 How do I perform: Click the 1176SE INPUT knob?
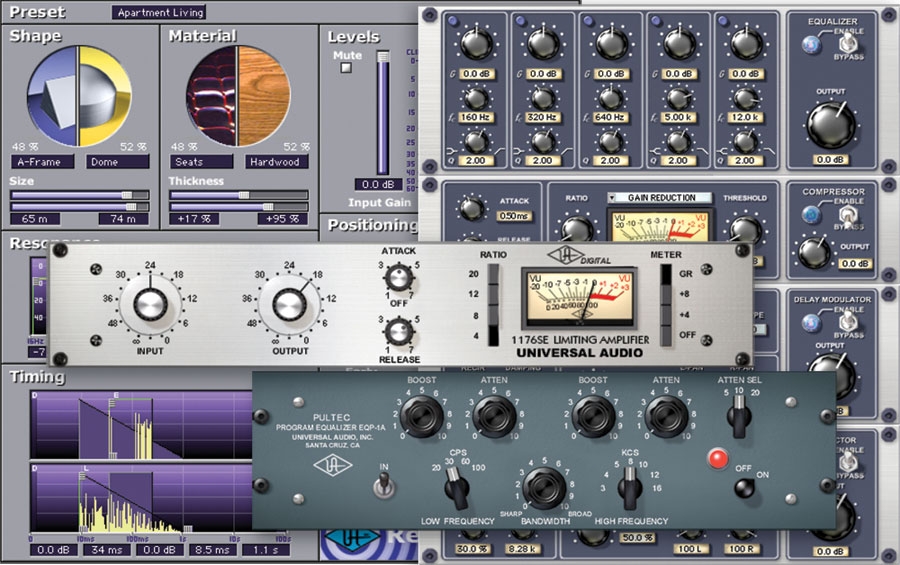point(150,304)
